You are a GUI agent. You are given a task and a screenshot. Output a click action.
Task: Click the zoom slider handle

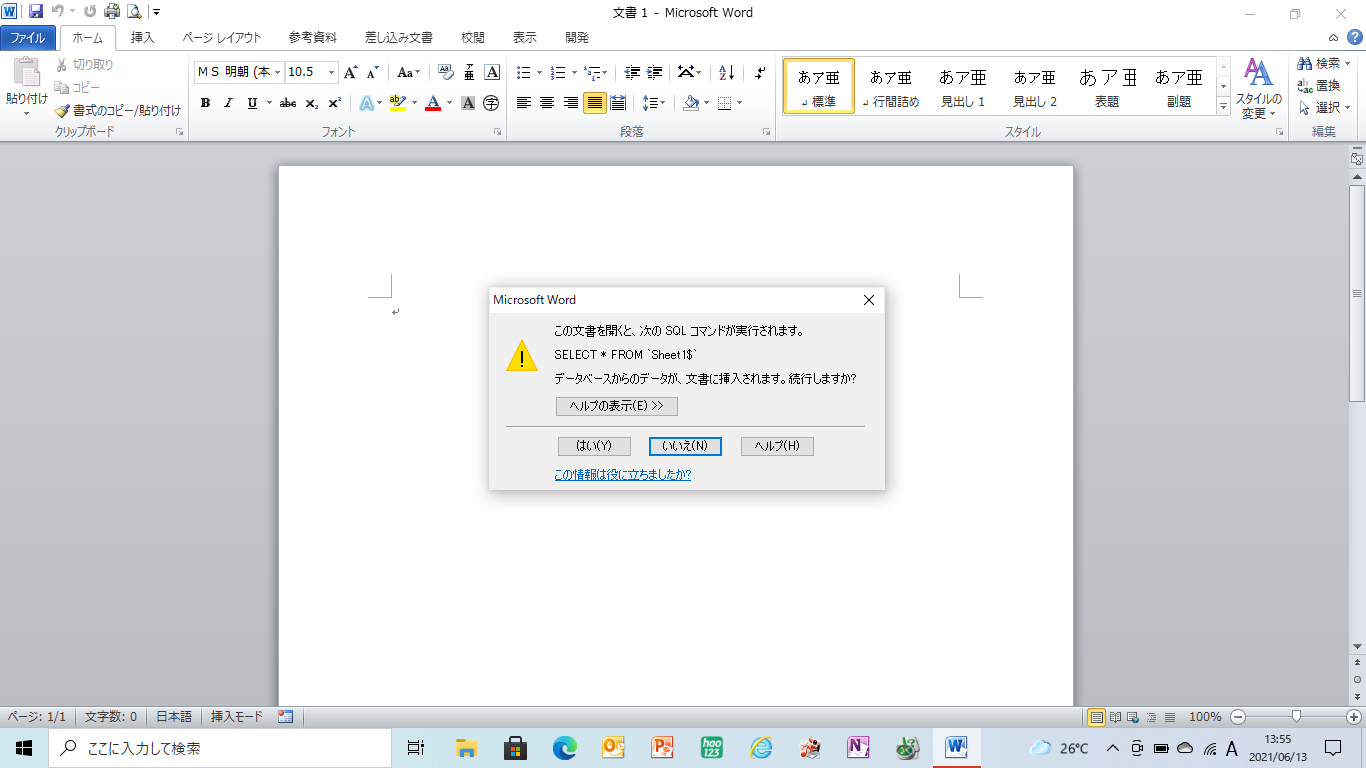tap(1296, 717)
